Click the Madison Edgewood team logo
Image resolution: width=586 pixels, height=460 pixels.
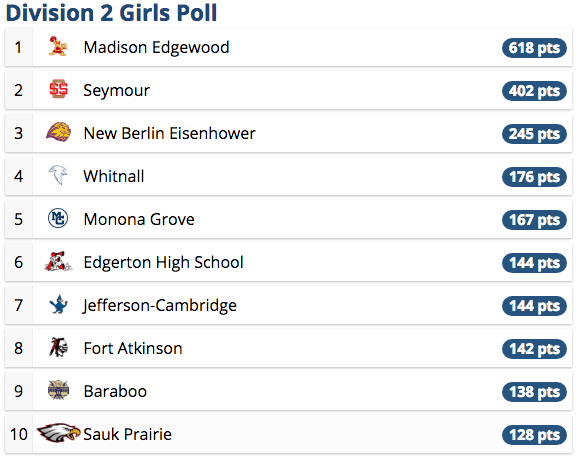pos(58,47)
